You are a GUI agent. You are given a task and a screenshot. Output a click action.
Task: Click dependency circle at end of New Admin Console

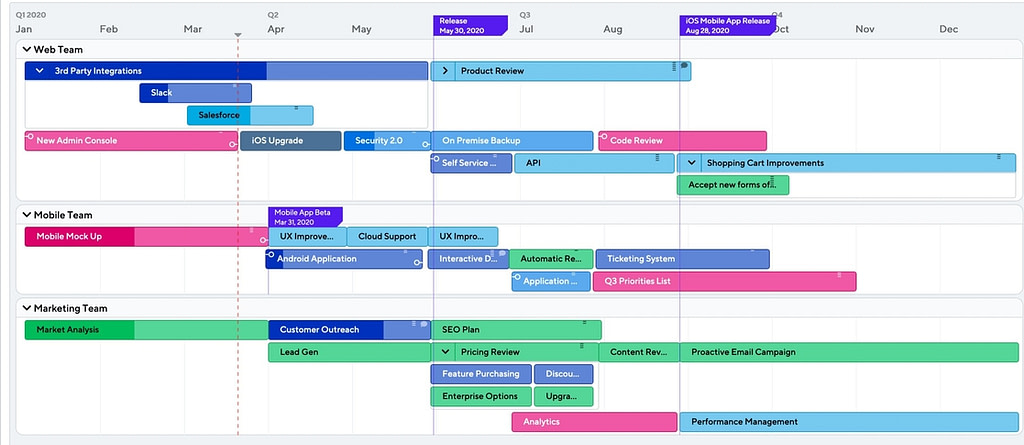(233, 144)
